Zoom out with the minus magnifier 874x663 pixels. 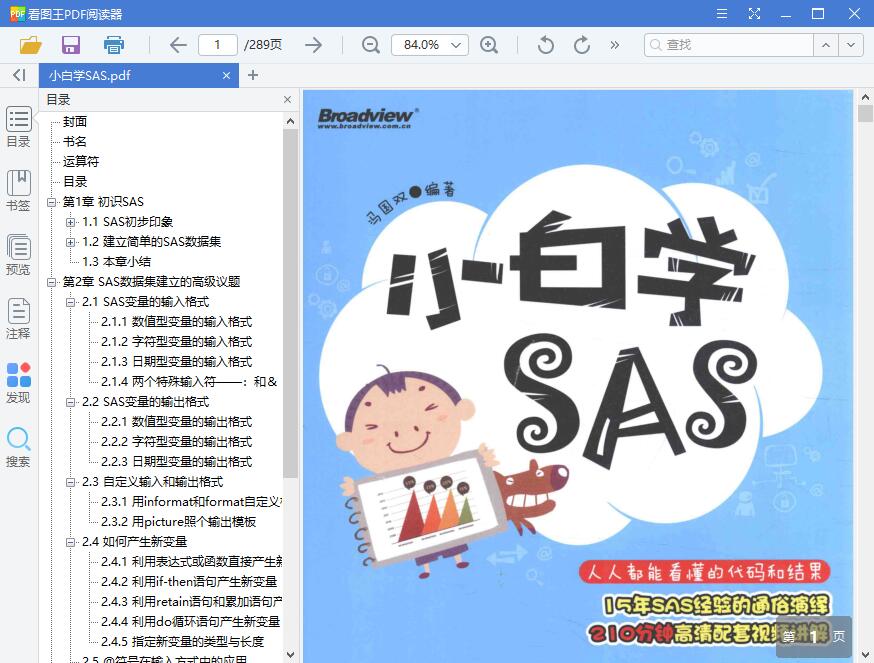pos(371,45)
